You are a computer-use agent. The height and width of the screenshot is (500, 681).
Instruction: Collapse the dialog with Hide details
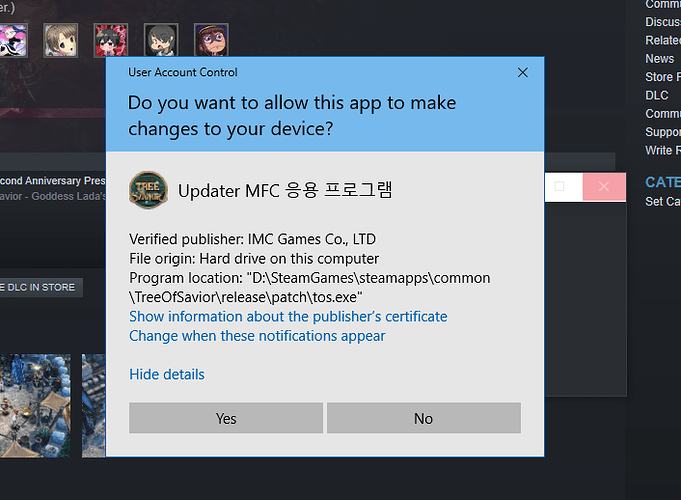(167, 374)
